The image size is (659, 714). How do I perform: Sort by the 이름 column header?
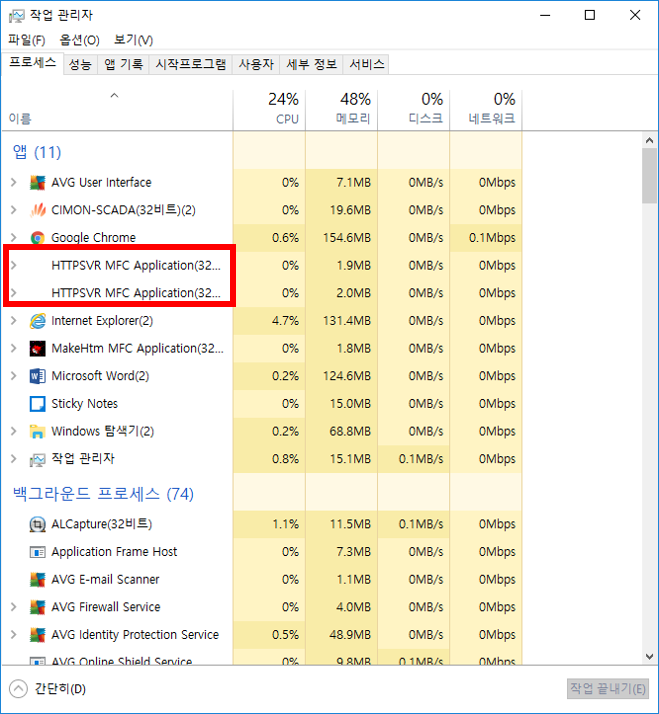[117, 110]
